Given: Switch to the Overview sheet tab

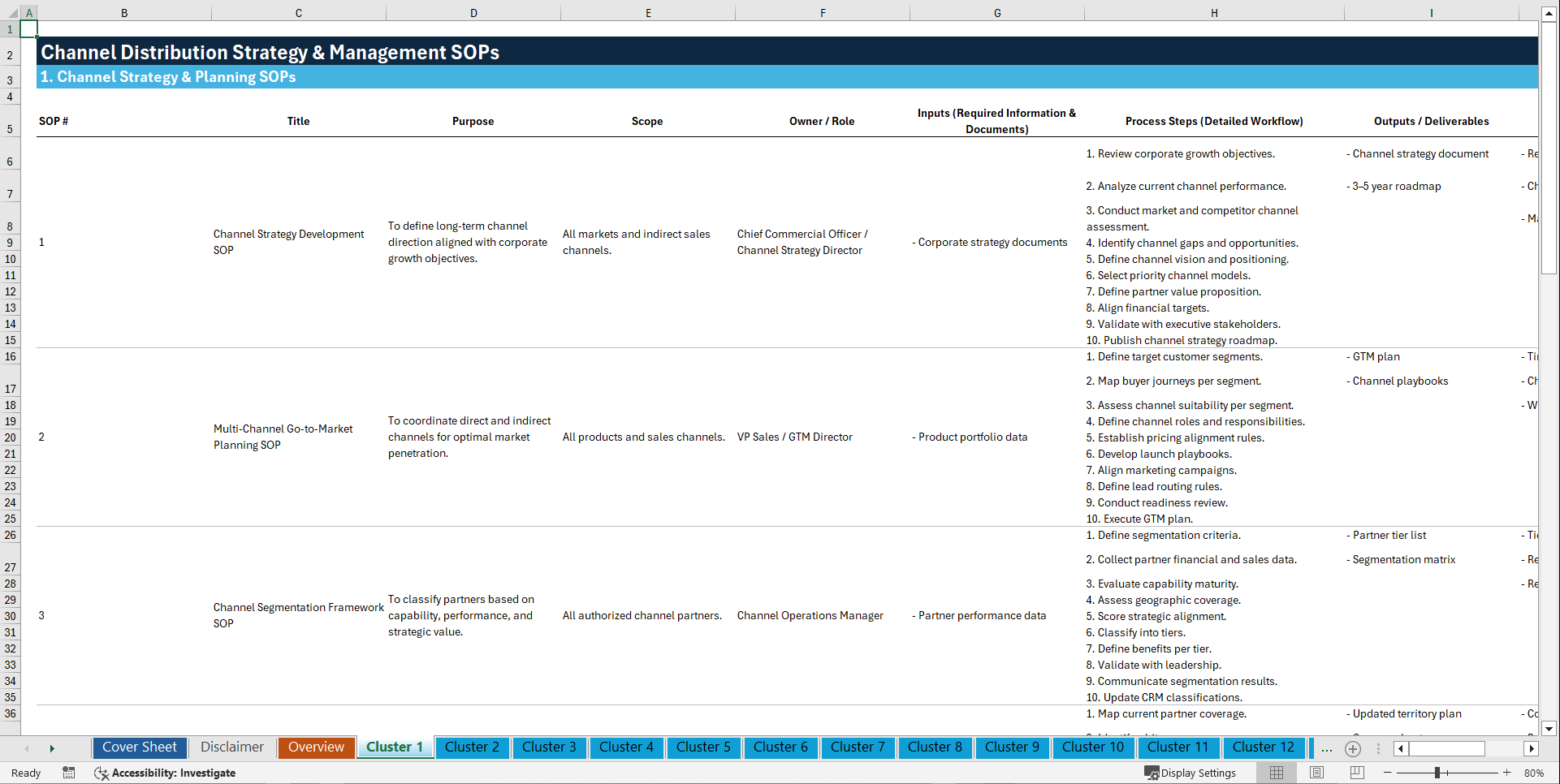Looking at the screenshot, I should tap(316, 747).
